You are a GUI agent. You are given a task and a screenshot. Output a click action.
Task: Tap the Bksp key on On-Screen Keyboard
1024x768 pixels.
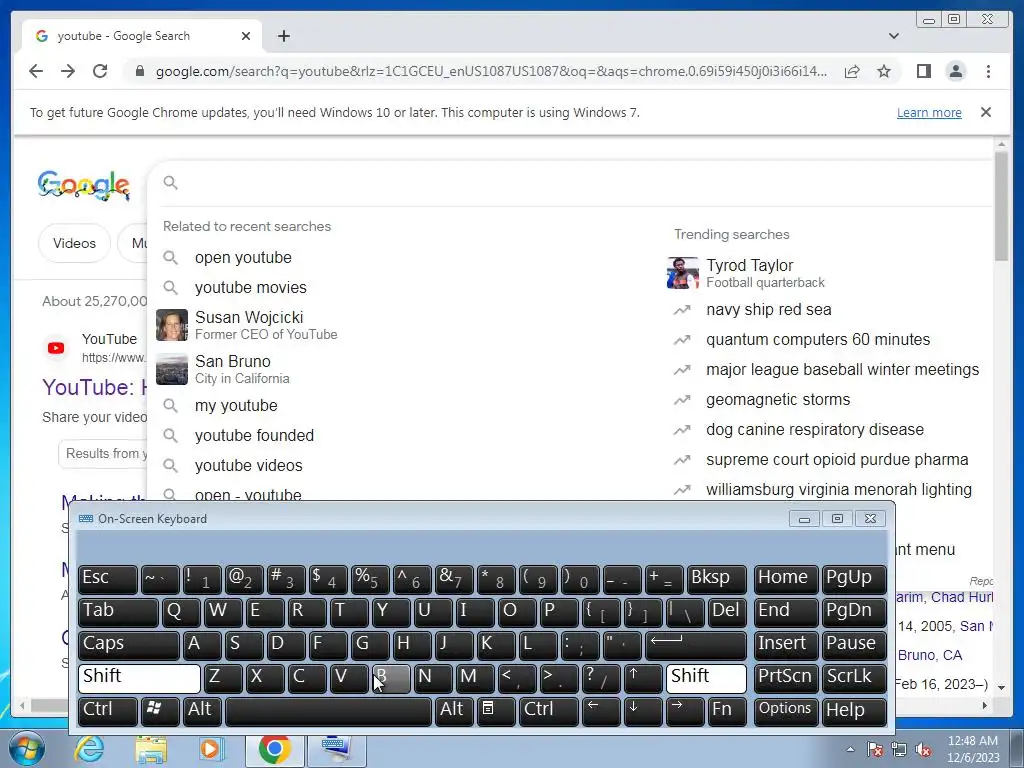[717, 579]
